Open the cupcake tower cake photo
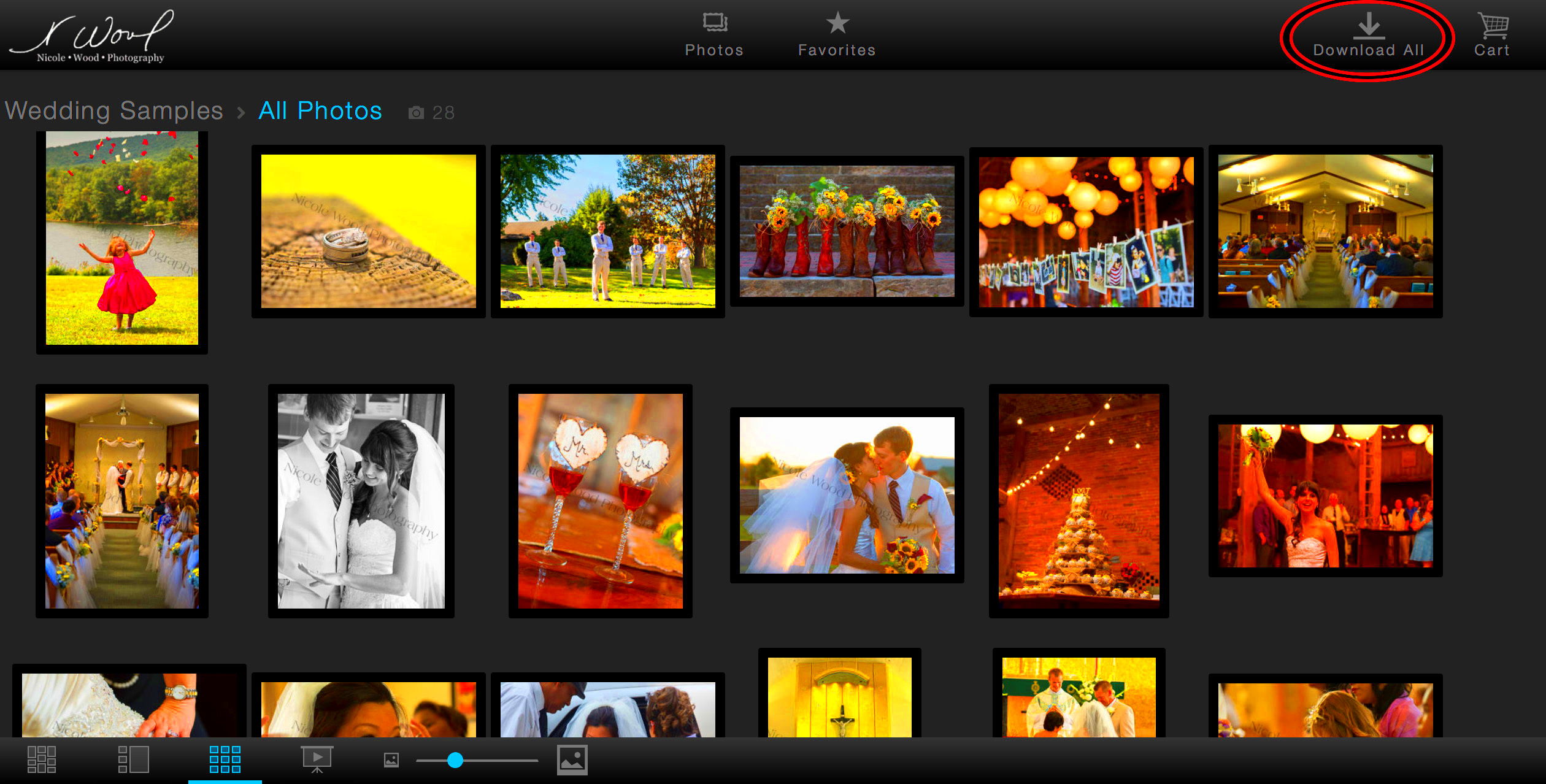 (x=1079, y=501)
